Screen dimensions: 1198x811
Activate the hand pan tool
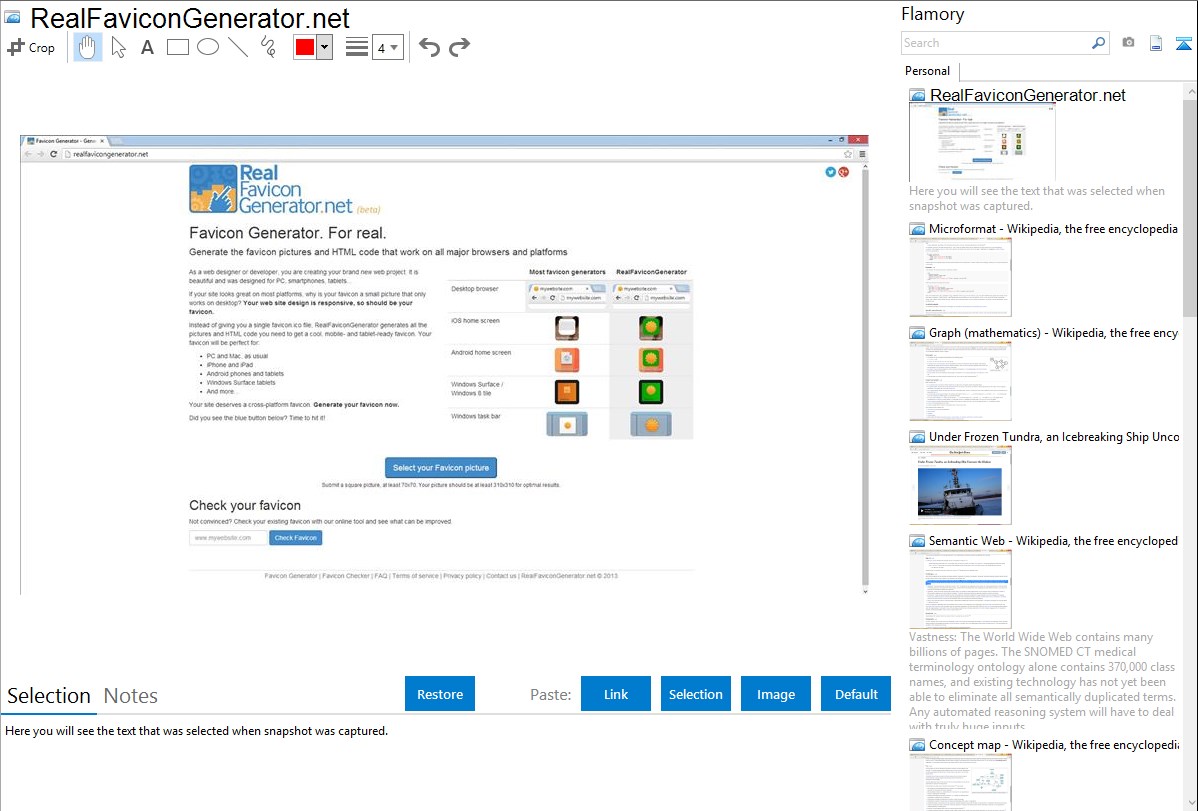coord(88,47)
